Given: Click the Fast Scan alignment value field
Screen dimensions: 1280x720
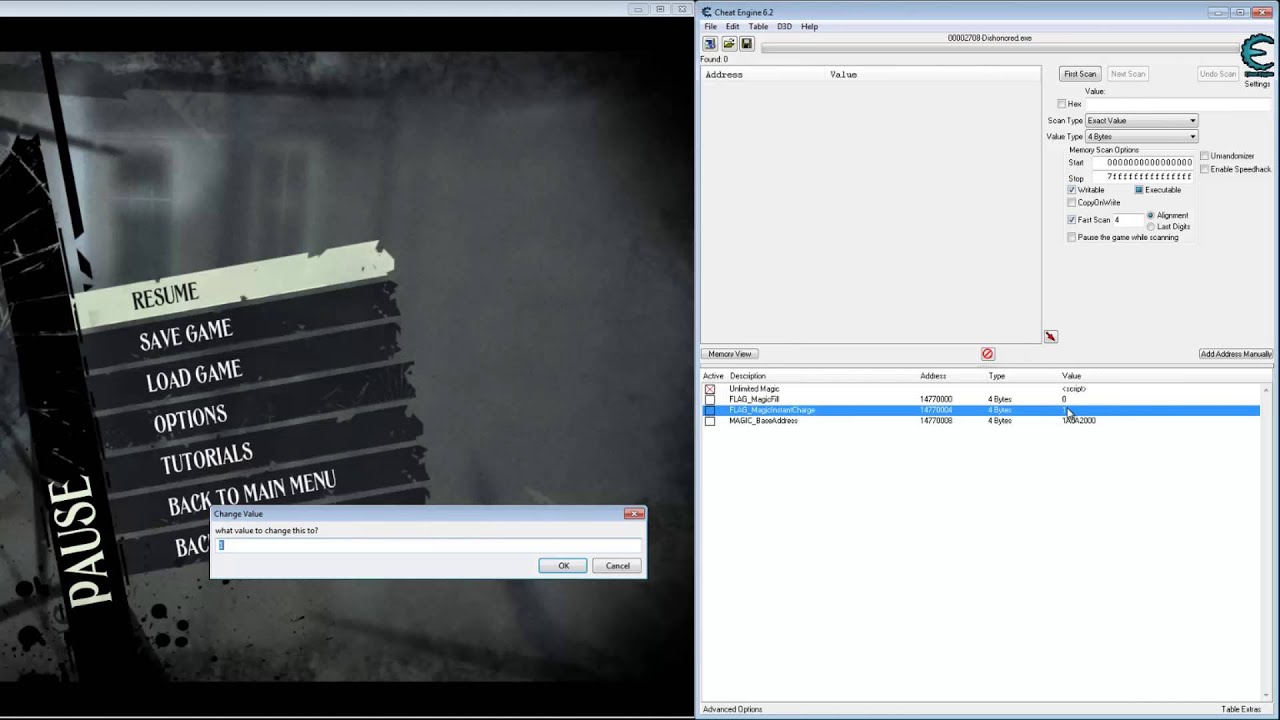Looking at the screenshot, I should click(1128, 220).
